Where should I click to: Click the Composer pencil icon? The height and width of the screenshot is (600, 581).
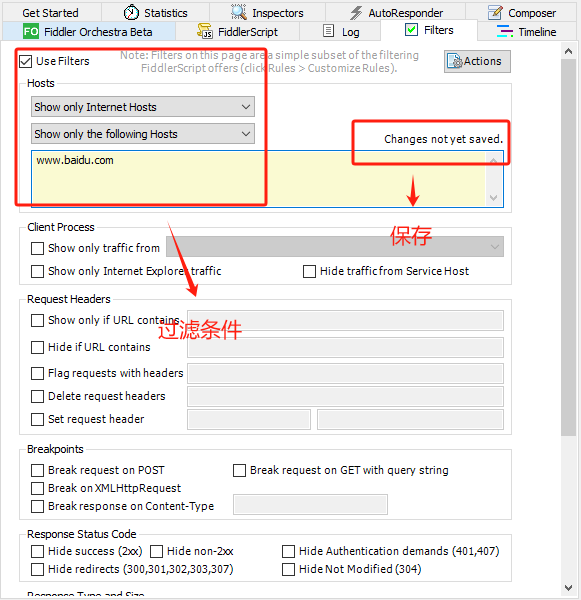[x=495, y=13]
